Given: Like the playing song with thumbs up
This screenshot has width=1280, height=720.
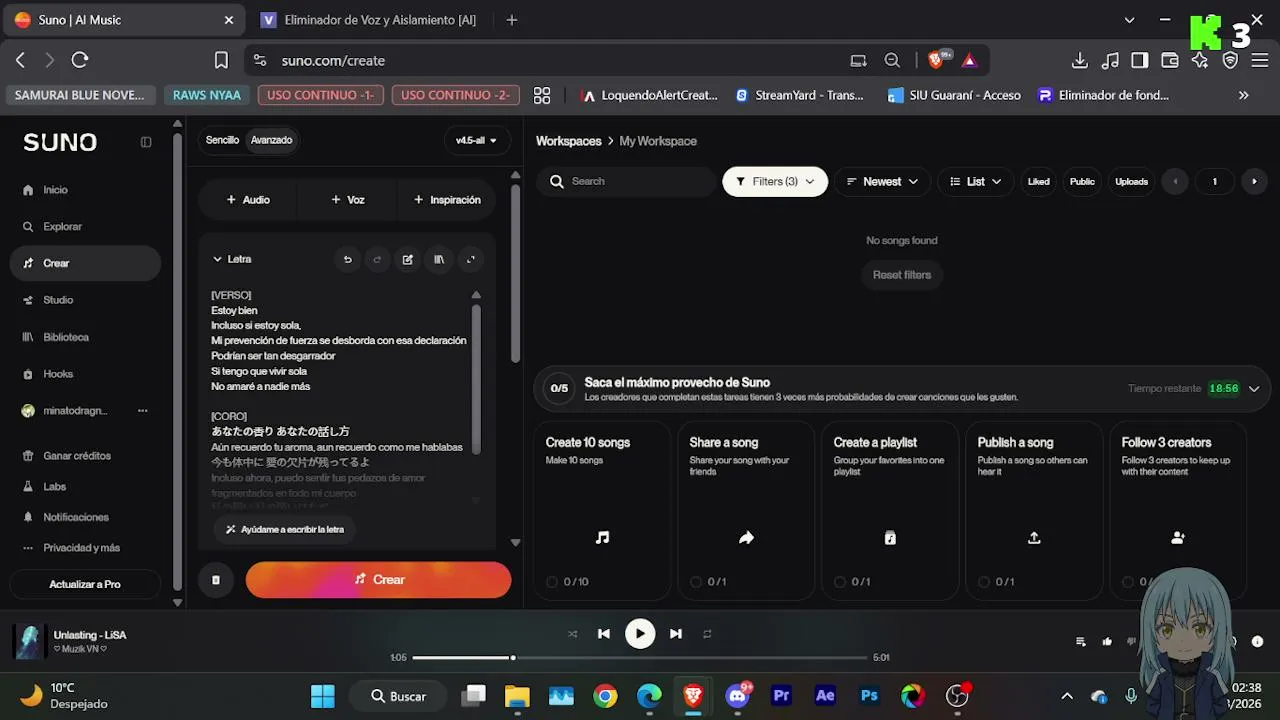Looking at the screenshot, I should 1107,641.
